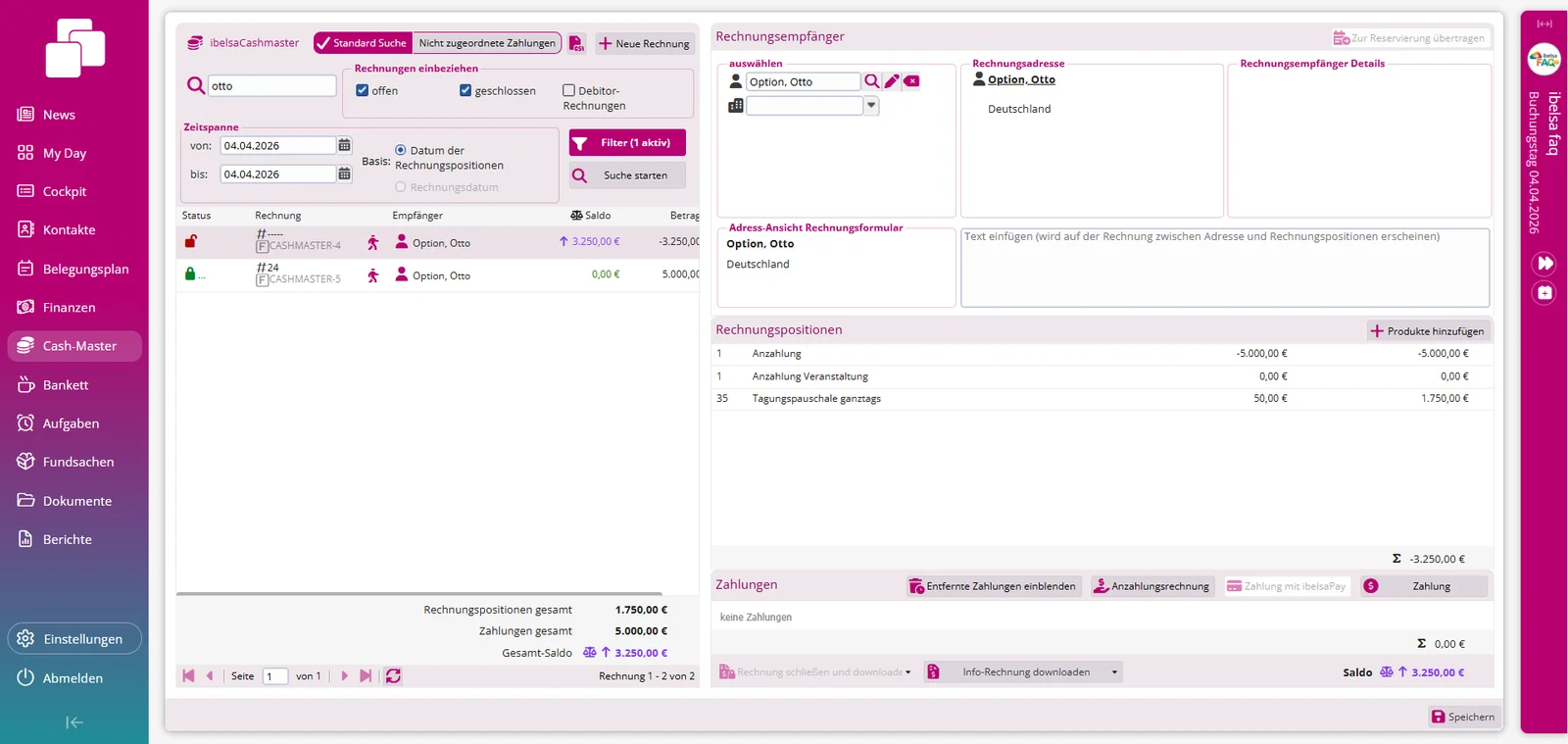Click the 'Speichern' button
The image size is (1568, 744).
pyautogui.click(x=1464, y=717)
